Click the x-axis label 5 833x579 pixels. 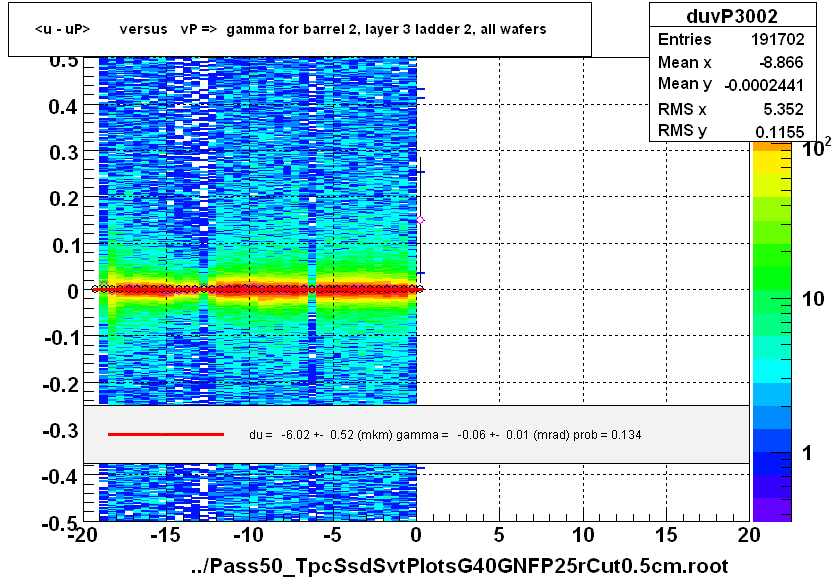pyautogui.click(x=498, y=535)
